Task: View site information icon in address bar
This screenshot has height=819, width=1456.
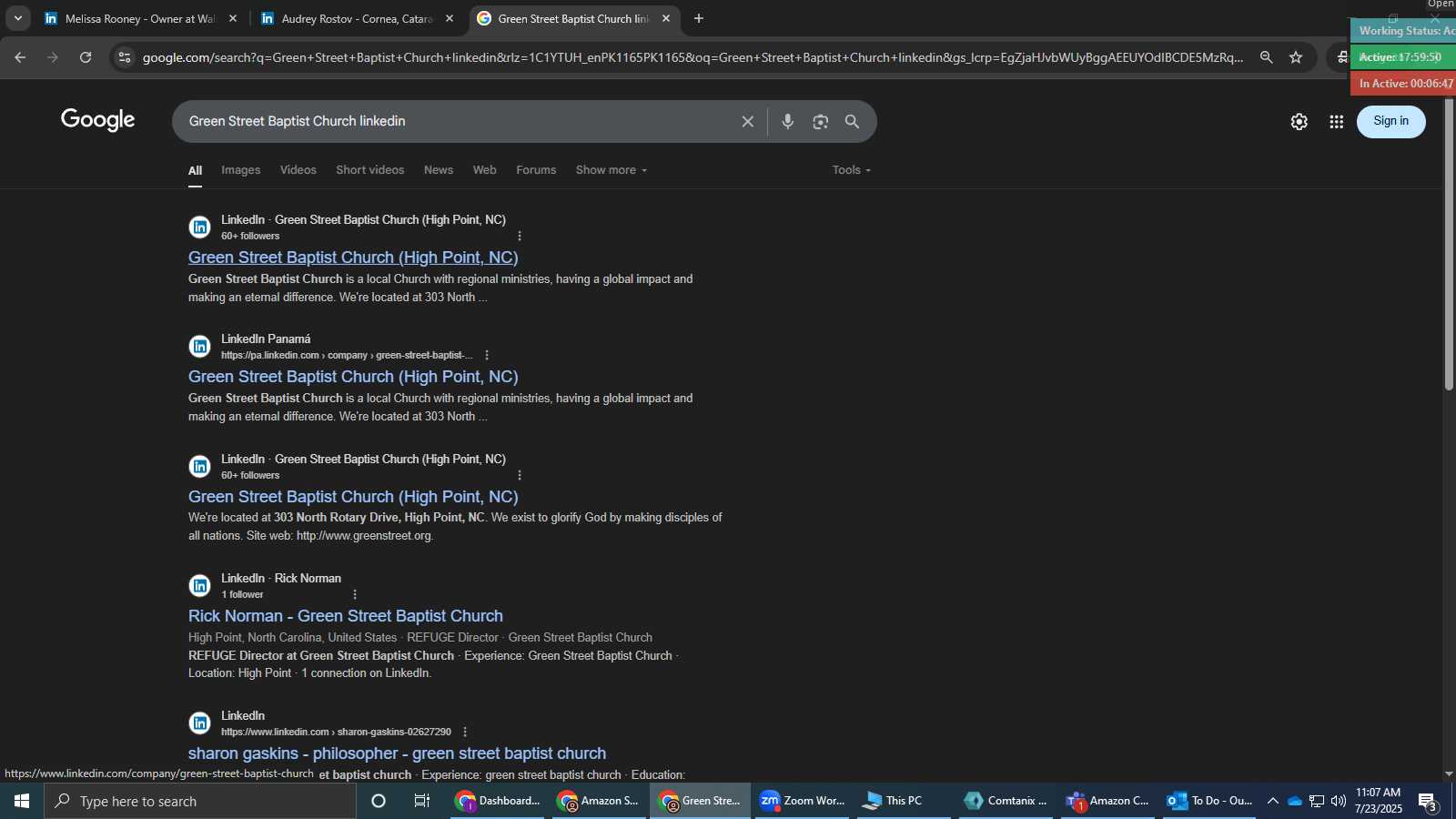Action: point(125,57)
